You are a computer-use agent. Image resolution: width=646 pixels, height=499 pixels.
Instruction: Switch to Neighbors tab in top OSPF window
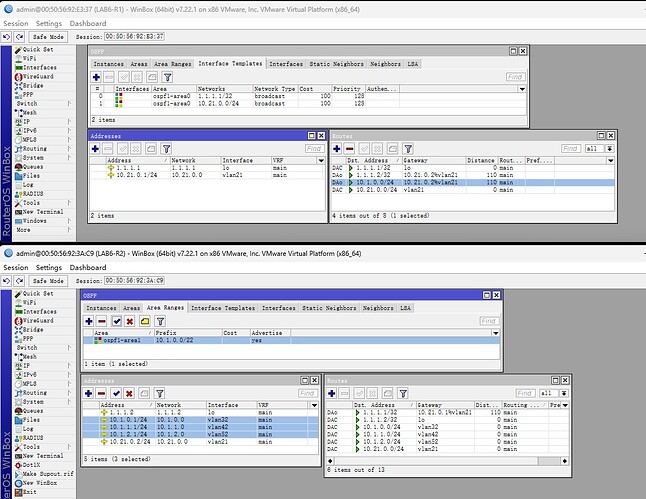tap(385, 64)
